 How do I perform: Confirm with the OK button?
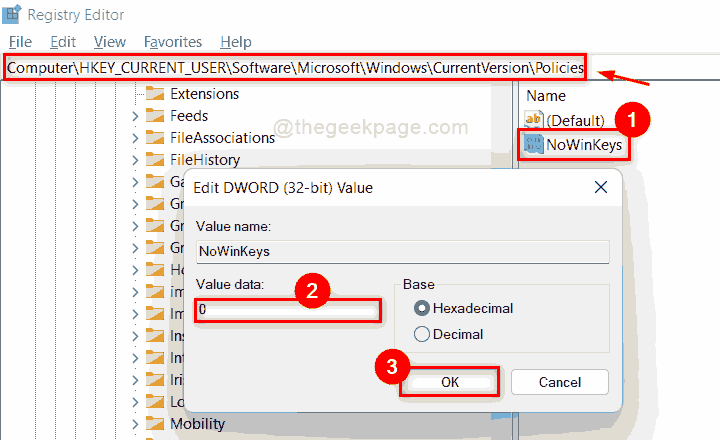click(450, 382)
